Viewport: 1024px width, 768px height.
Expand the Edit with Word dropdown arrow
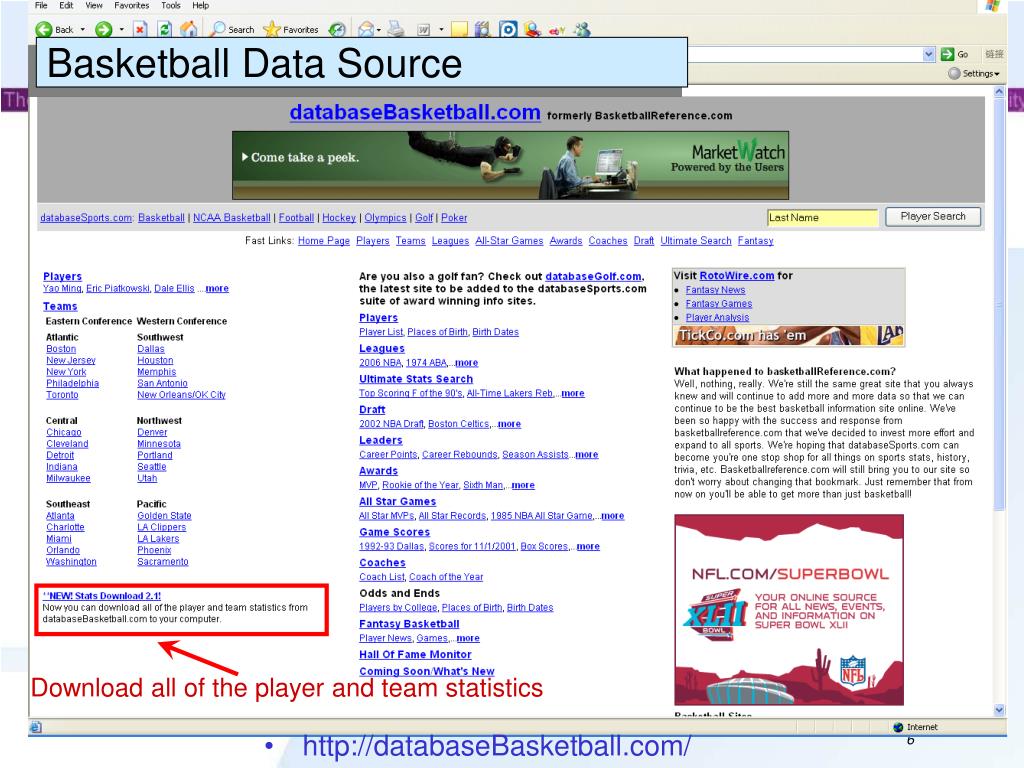coord(441,30)
